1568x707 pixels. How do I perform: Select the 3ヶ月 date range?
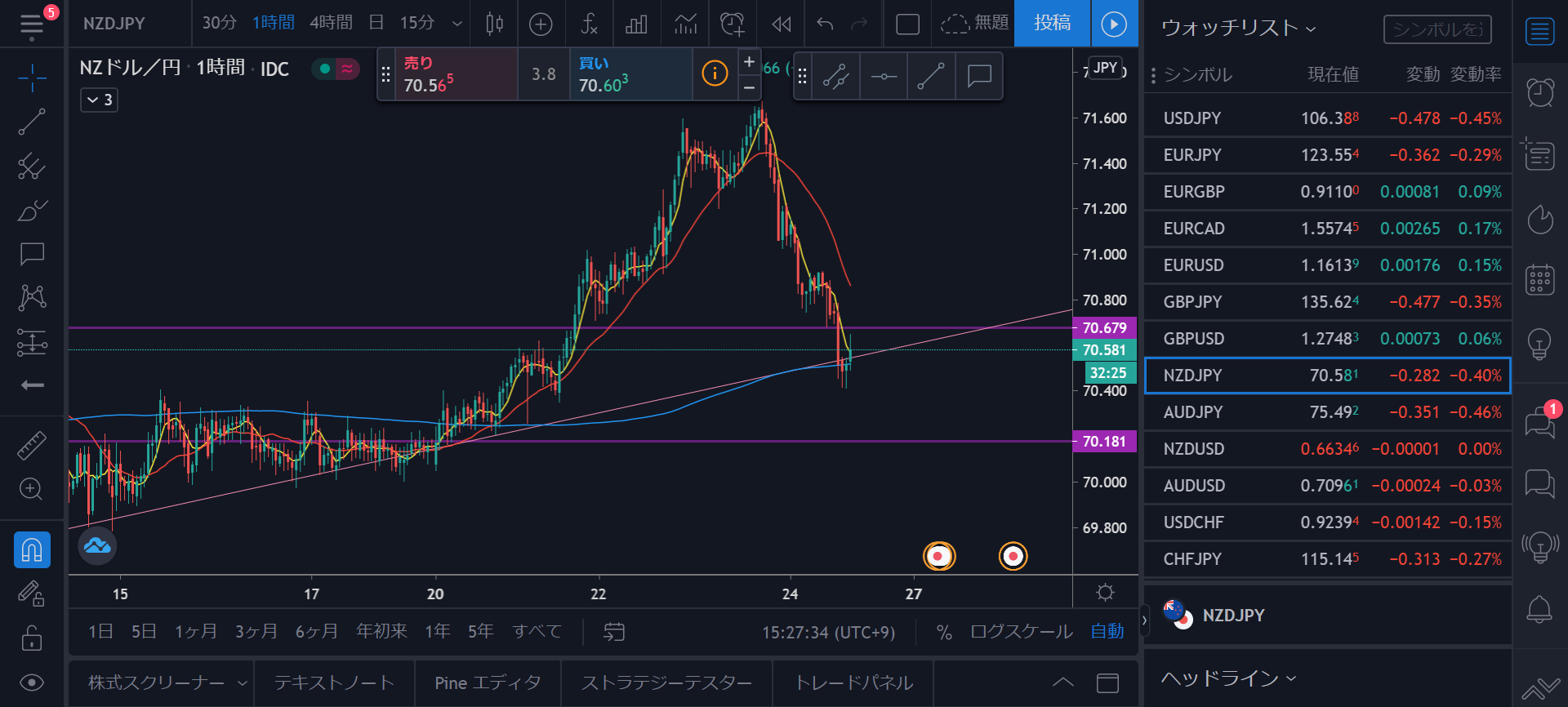(x=256, y=631)
